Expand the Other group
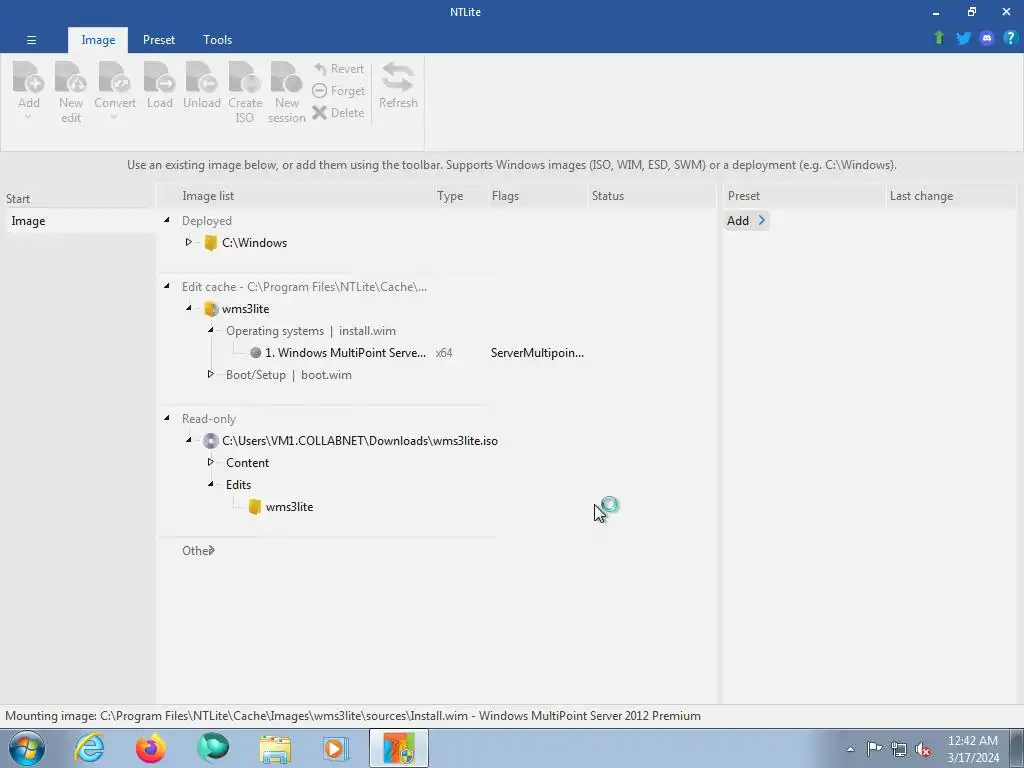This screenshot has height=768, width=1024. click(x=212, y=551)
